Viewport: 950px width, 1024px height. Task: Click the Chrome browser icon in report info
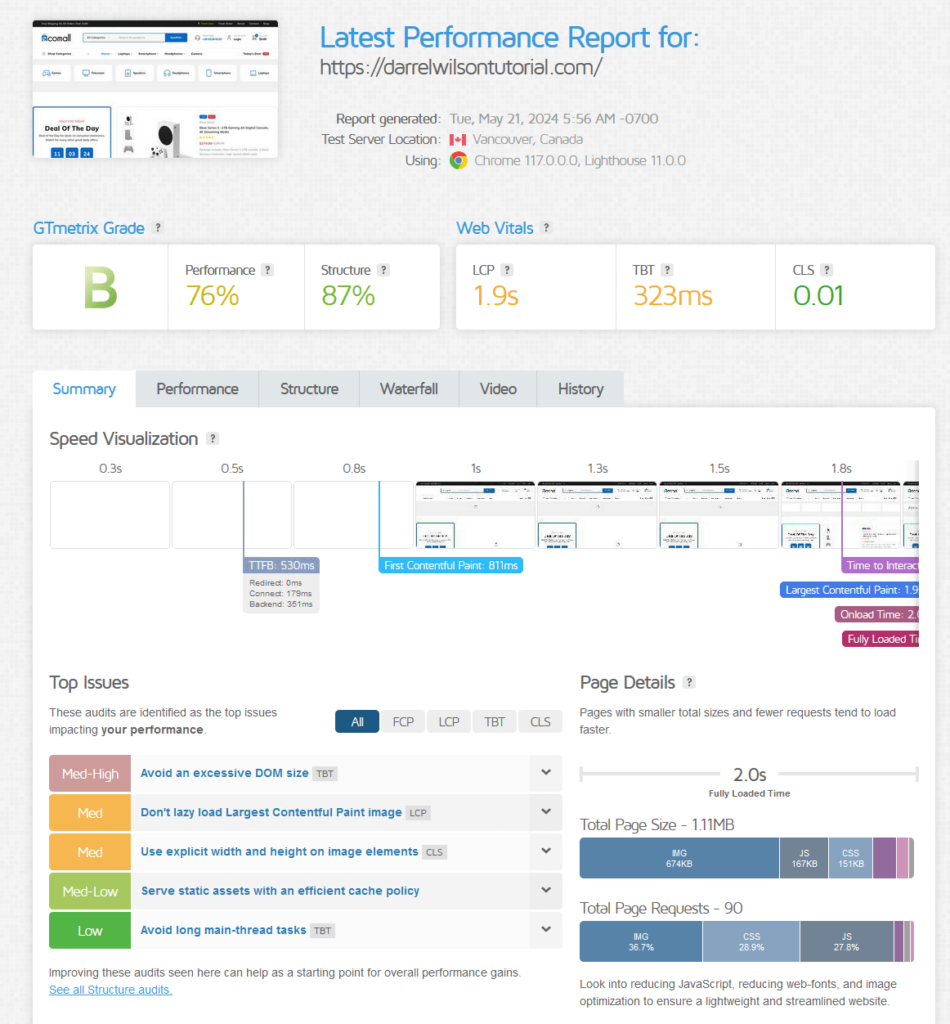[459, 158]
